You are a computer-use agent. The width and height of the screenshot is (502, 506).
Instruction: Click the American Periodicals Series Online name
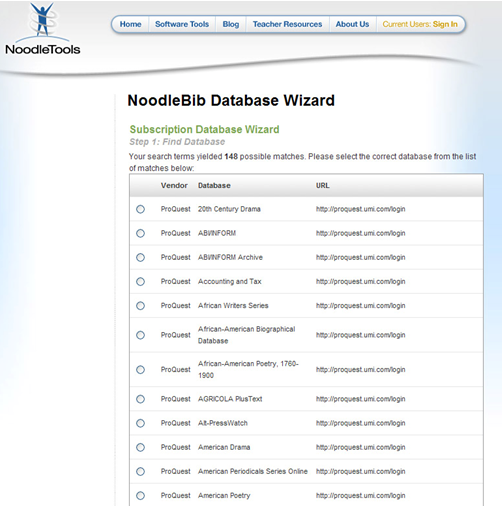tap(253, 471)
